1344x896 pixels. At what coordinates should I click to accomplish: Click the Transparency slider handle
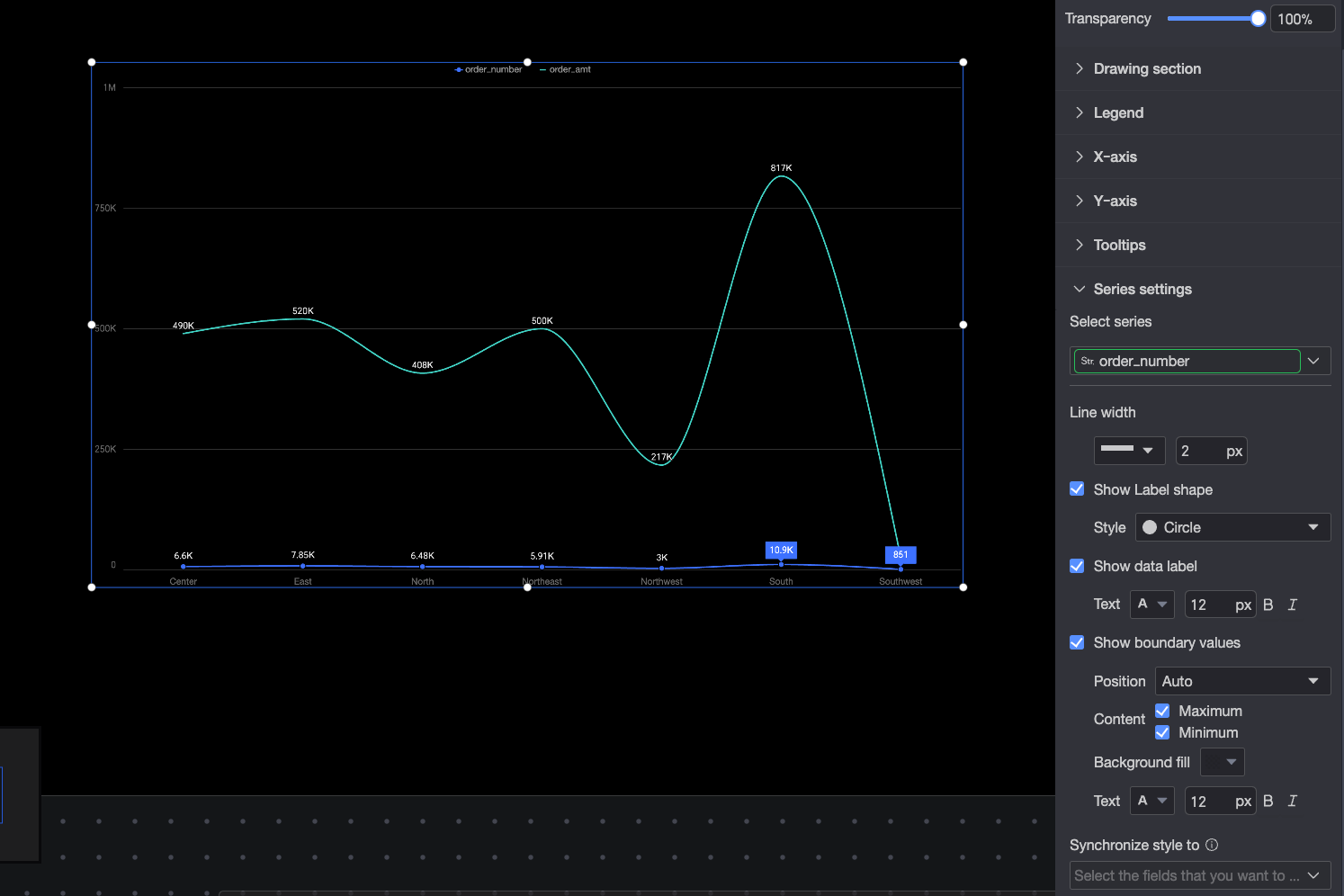[x=1258, y=18]
